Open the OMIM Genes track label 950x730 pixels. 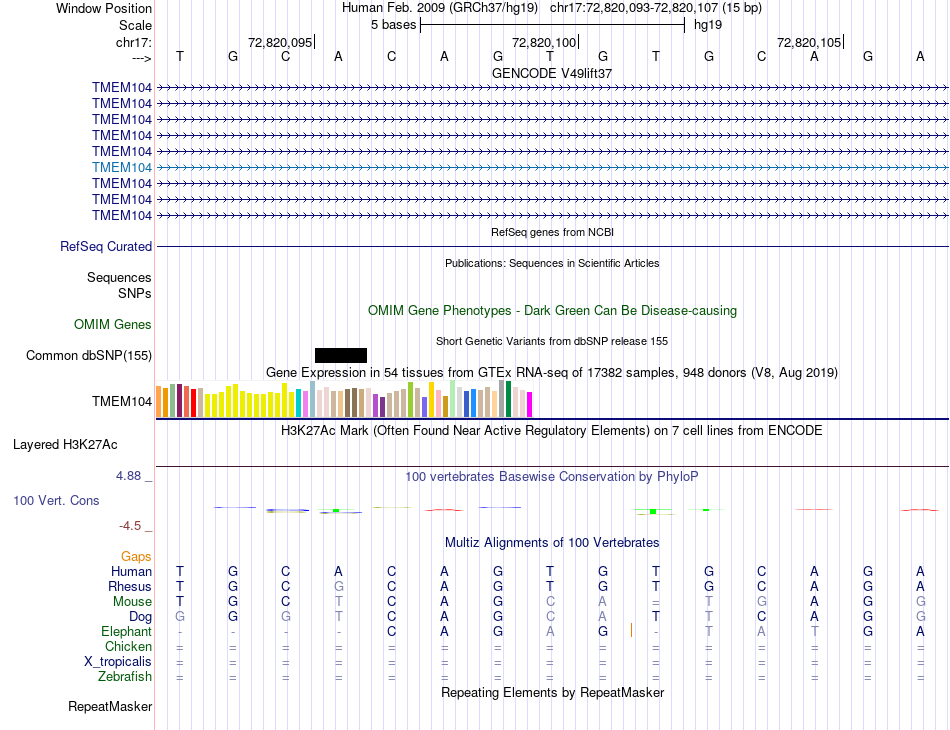point(113,325)
